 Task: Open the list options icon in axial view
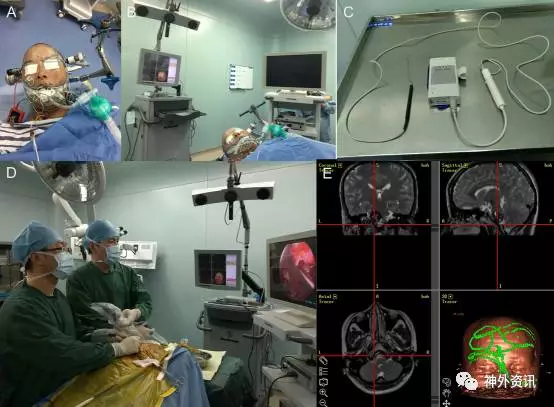coord(324,371)
